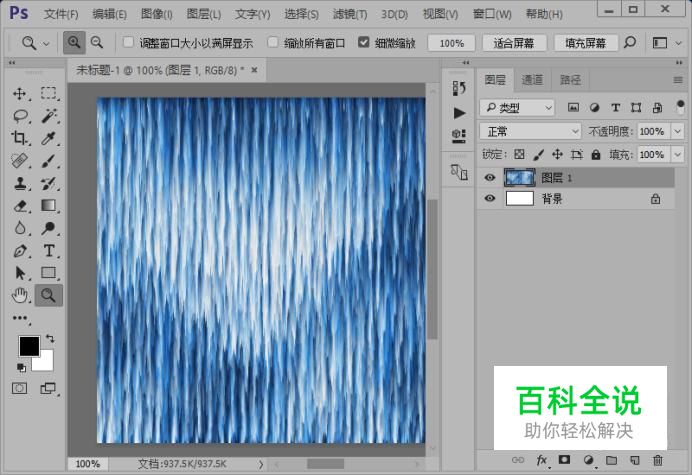Select the Move tool
Viewport: 692px width, 475px height.
coord(19,93)
